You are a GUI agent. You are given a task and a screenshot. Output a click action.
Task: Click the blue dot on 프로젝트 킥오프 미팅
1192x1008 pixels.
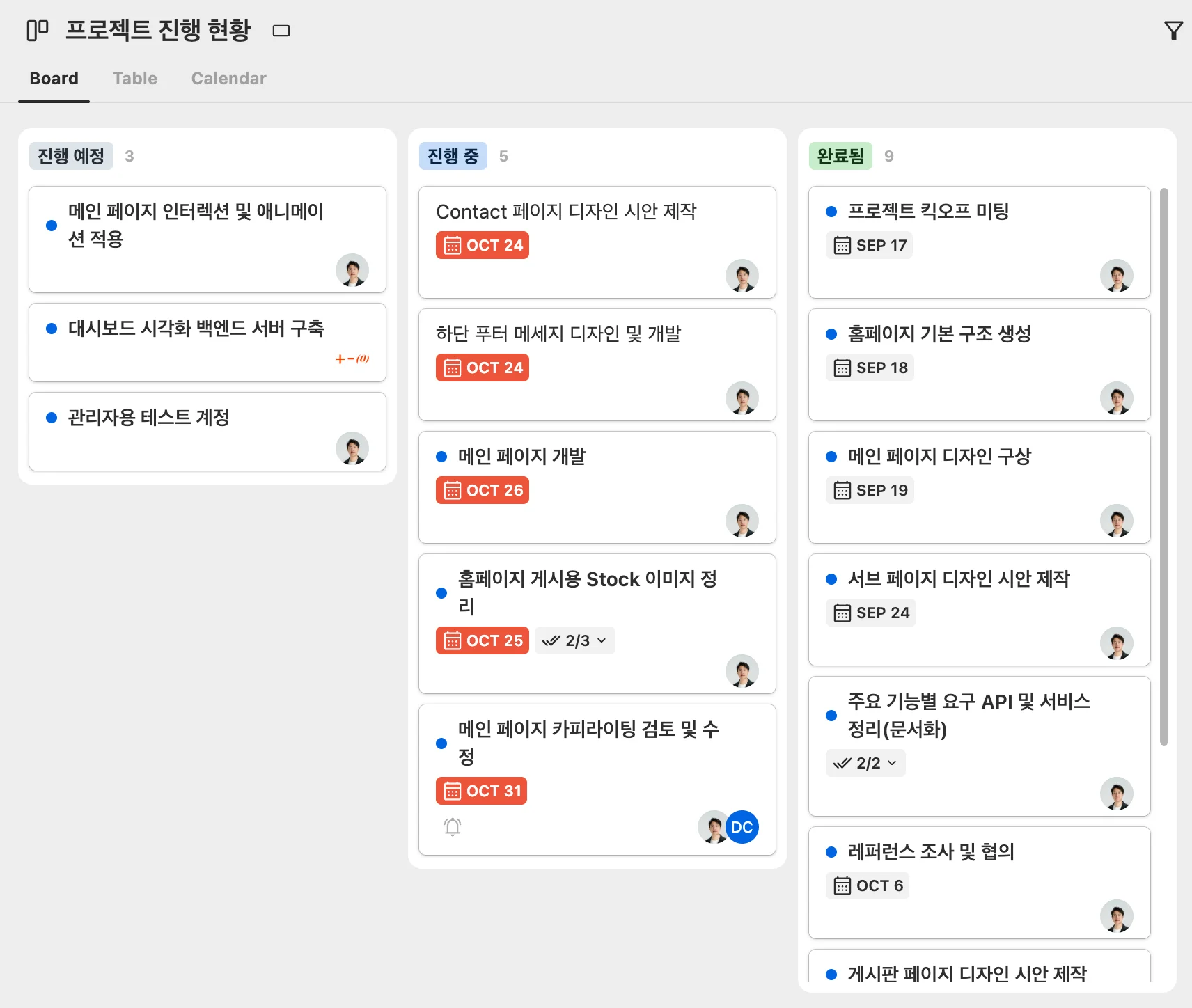click(831, 212)
